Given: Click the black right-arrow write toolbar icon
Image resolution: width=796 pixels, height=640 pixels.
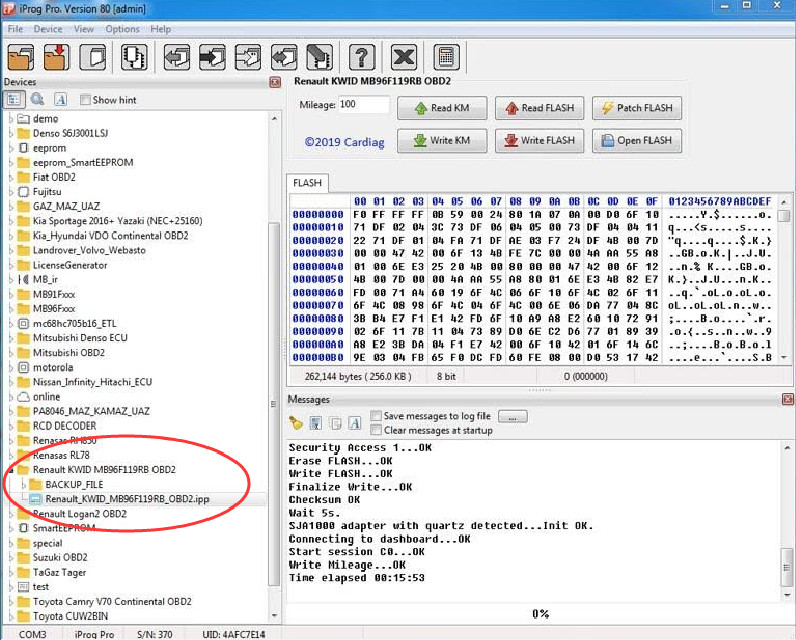Looking at the screenshot, I should [212, 57].
